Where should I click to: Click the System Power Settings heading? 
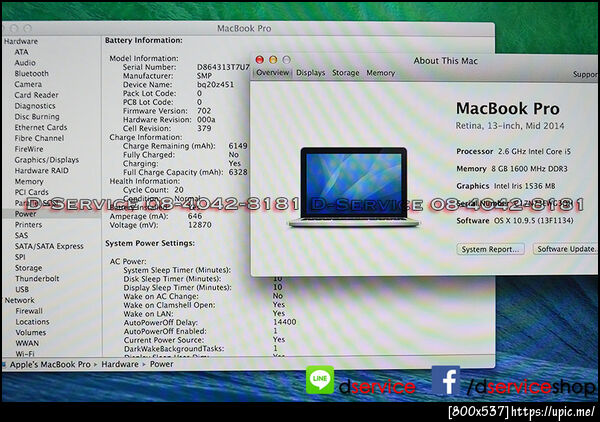[x=150, y=243]
